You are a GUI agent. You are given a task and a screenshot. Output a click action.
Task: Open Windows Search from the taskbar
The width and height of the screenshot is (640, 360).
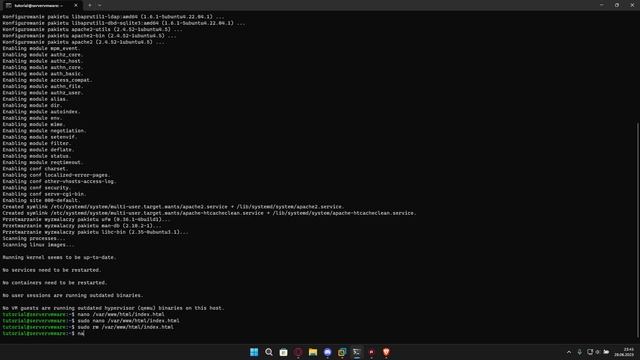tap(269, 352)
